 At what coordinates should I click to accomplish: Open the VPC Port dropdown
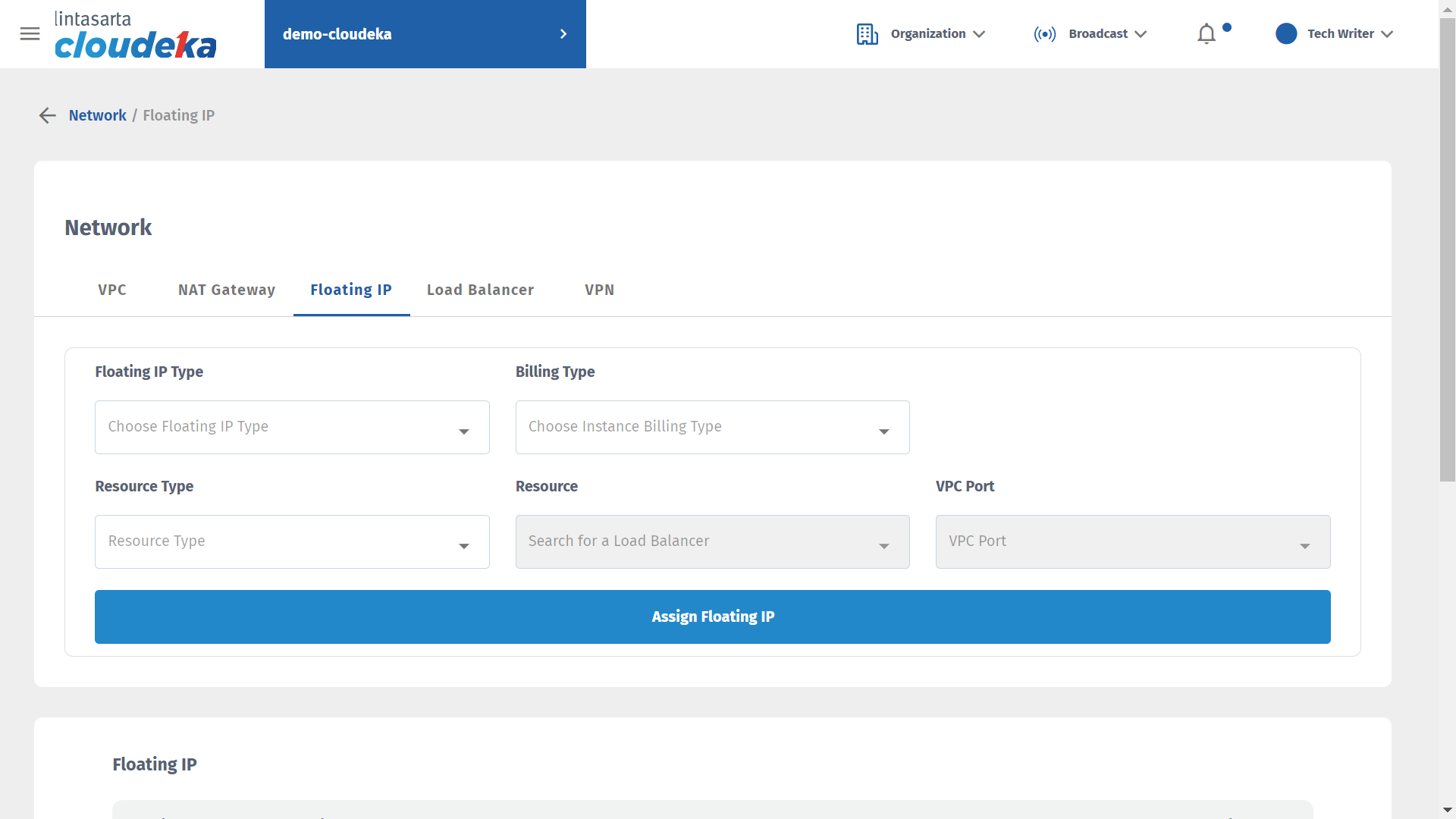[x=1132, y=541]
